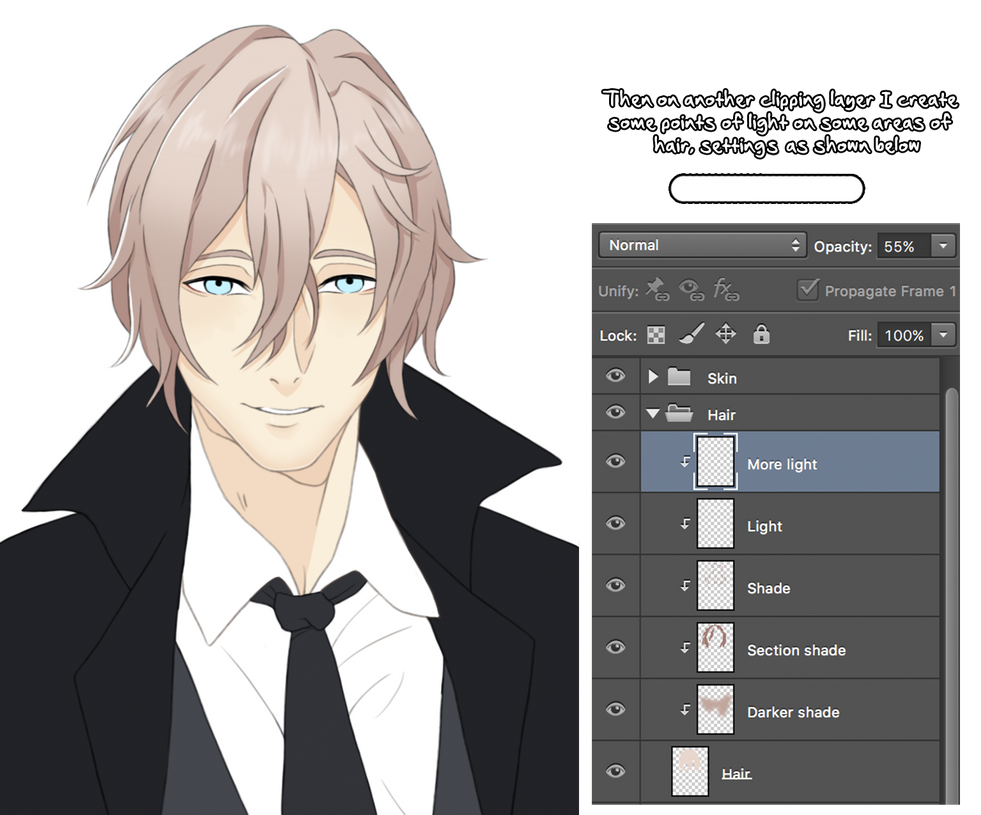Image resolution: width=981 pixels, height=815 pixels.
Task: Open the Fill slider dropdown arrow
Action: click(x=943, y=335)
